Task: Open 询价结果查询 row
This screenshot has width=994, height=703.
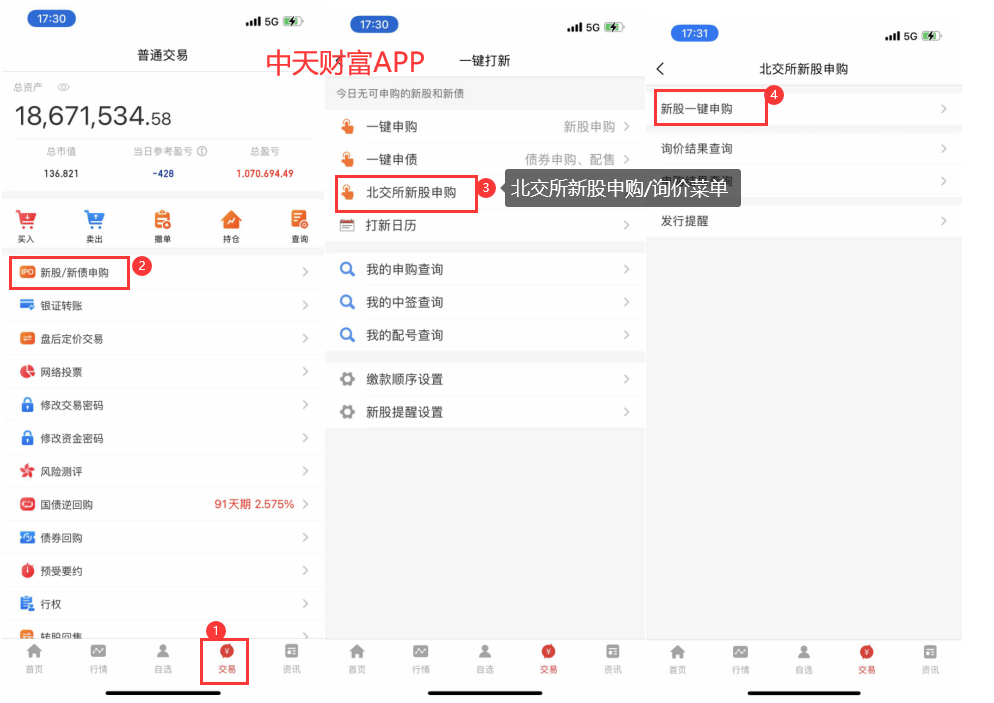Action: (x=804, y=149)
